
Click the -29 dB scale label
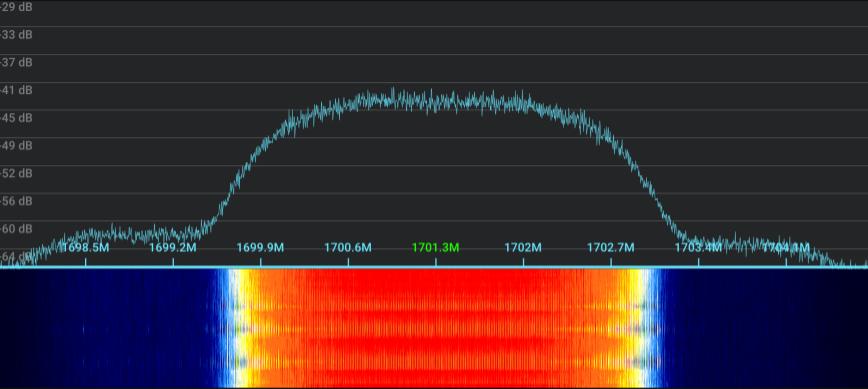(16, 8)
